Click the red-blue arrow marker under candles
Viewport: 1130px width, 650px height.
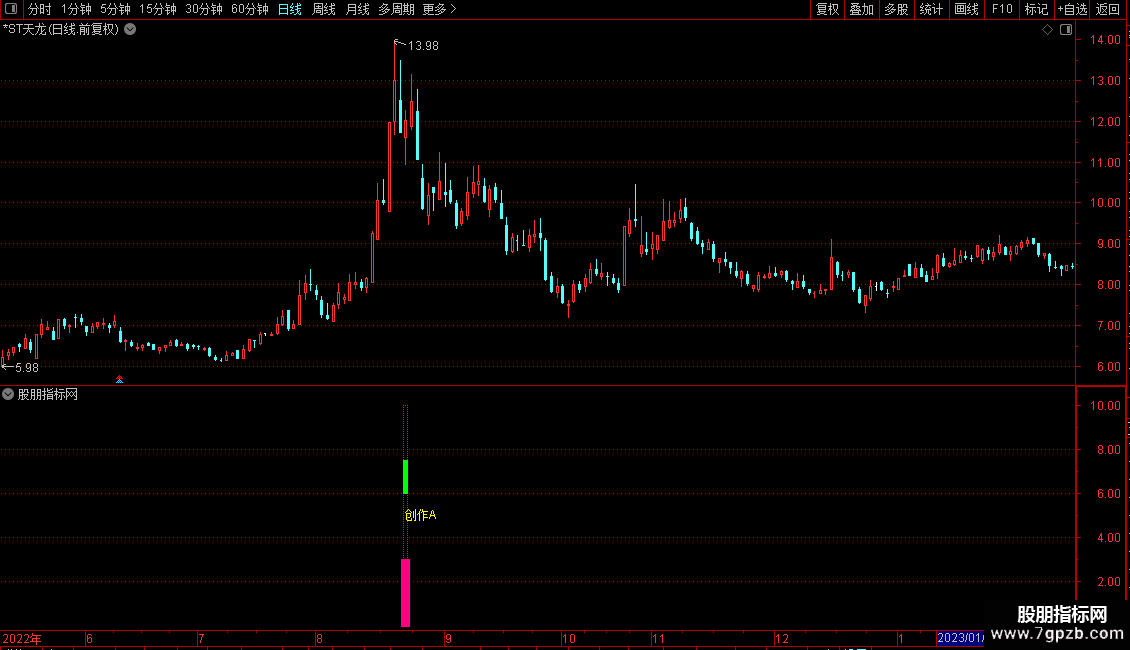pos(120,379)
